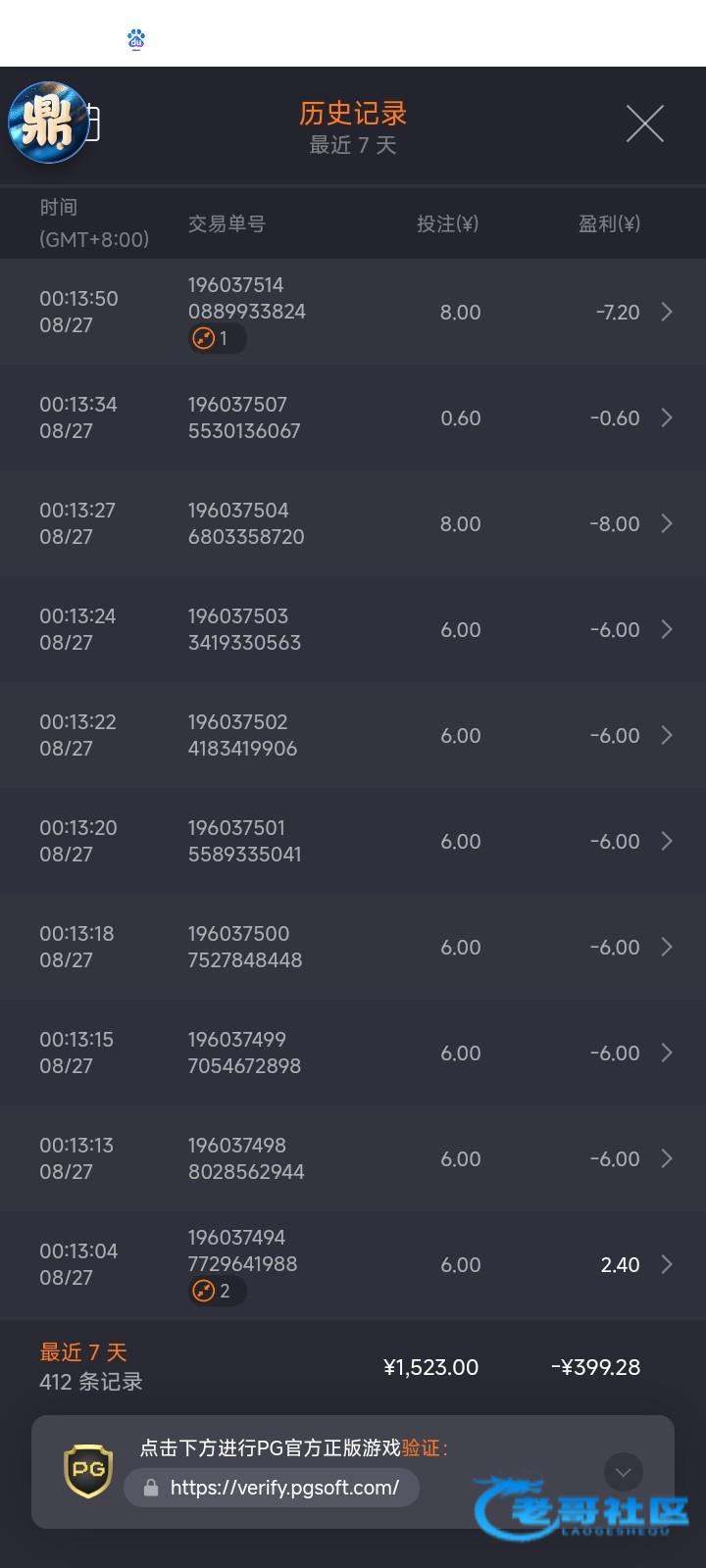Click the PG shield badge icon
Image resolution: width=706 pixels, height=1568 pixels.
(x=88, y=1472)
